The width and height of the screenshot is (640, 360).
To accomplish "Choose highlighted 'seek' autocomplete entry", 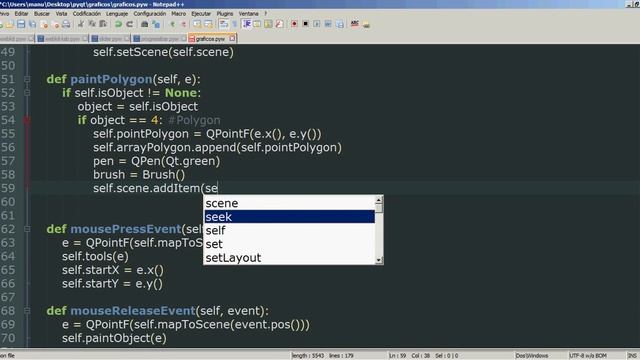I will coord(289,217).
